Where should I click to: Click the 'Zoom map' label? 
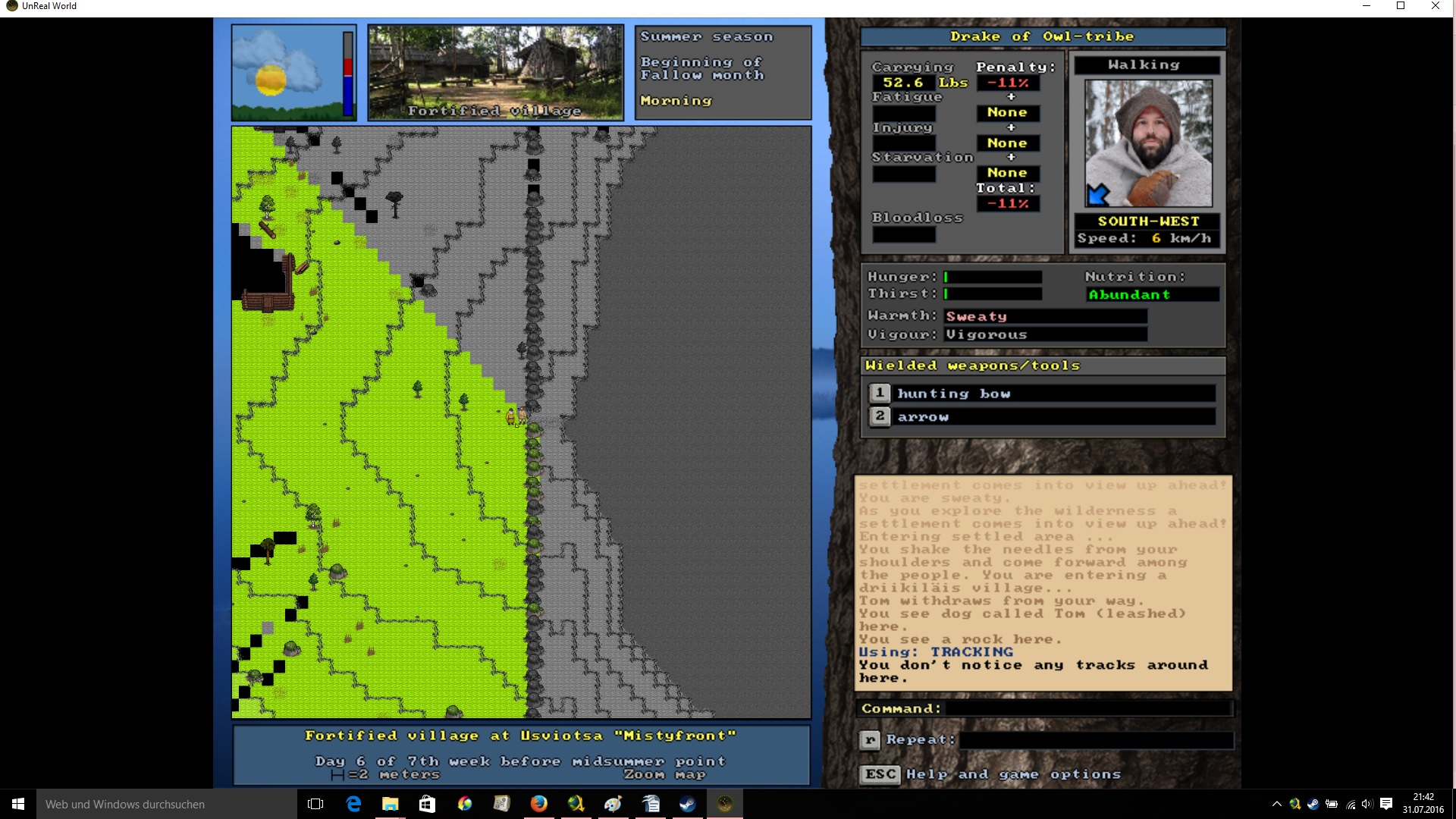(x=664, y=775)
